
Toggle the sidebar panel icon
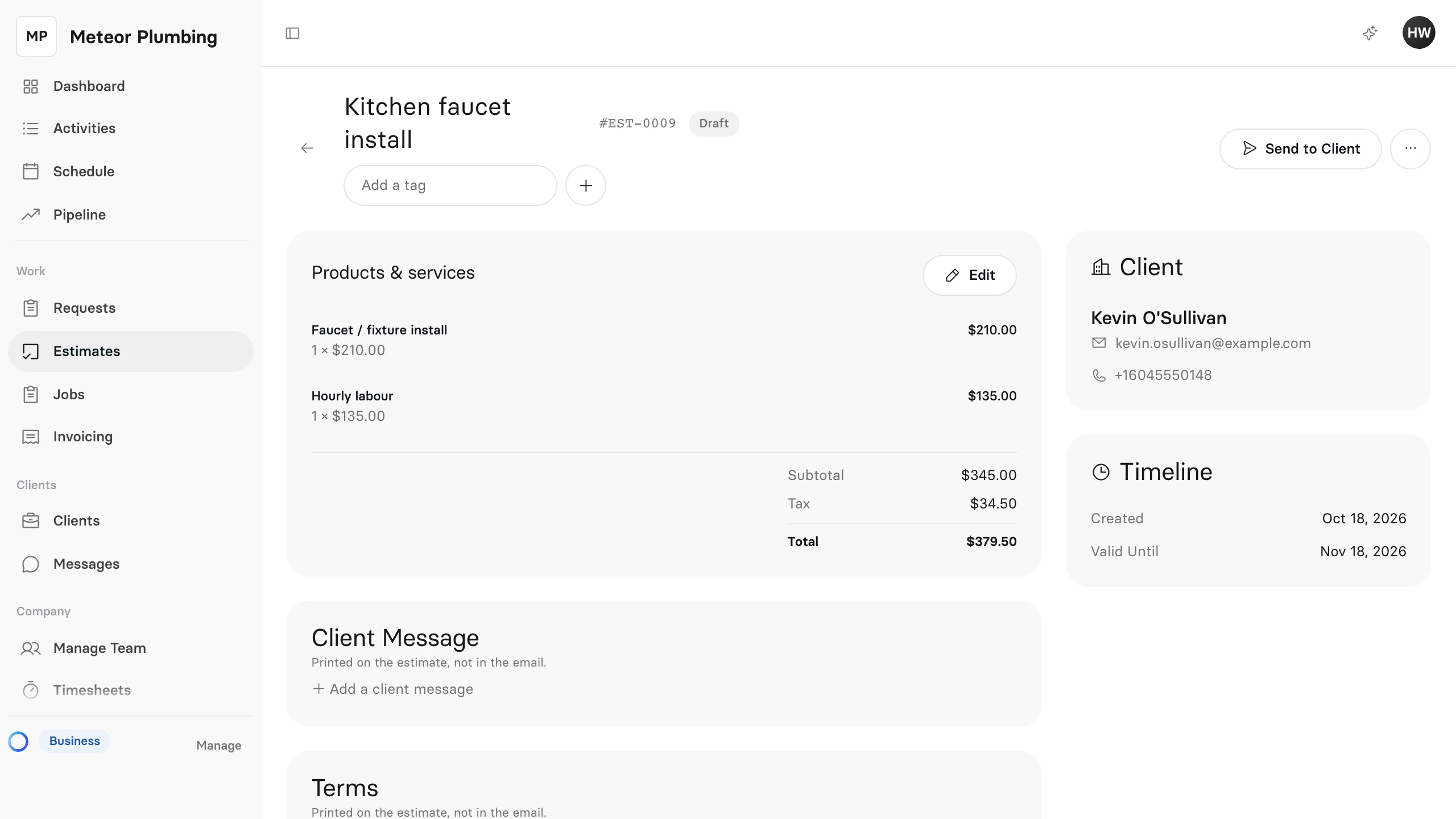click(x=292, y=34)
